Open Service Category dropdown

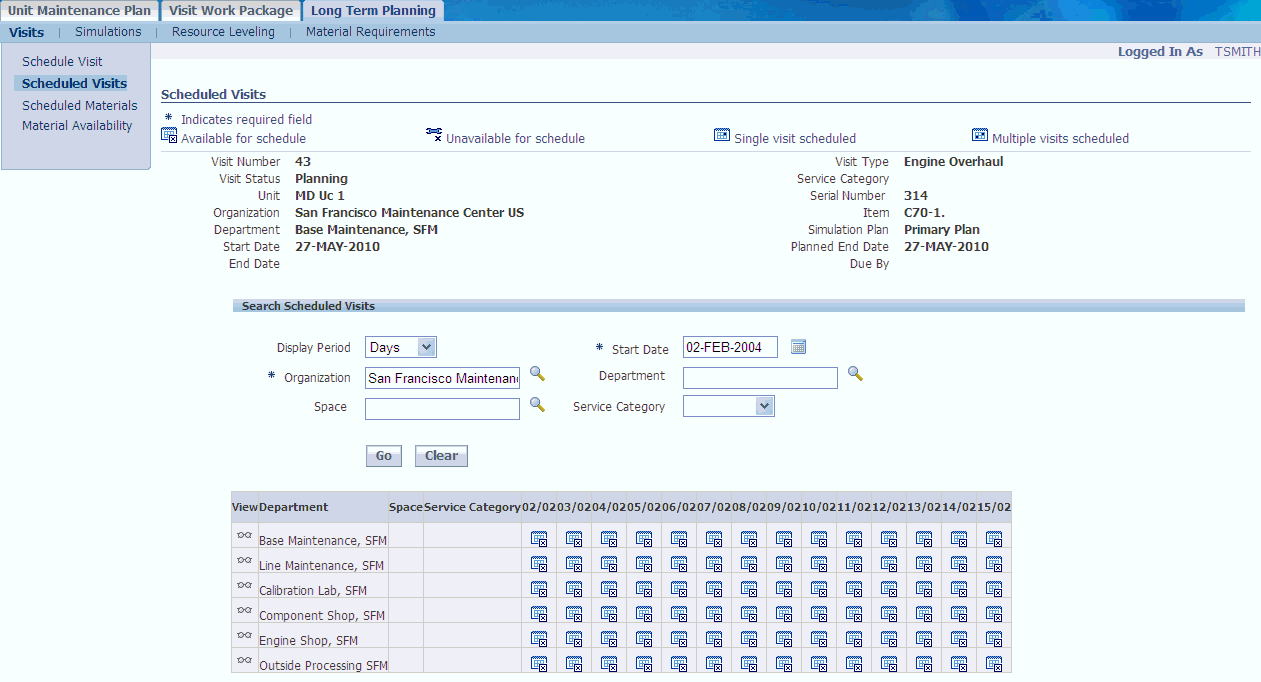(729, 406)
